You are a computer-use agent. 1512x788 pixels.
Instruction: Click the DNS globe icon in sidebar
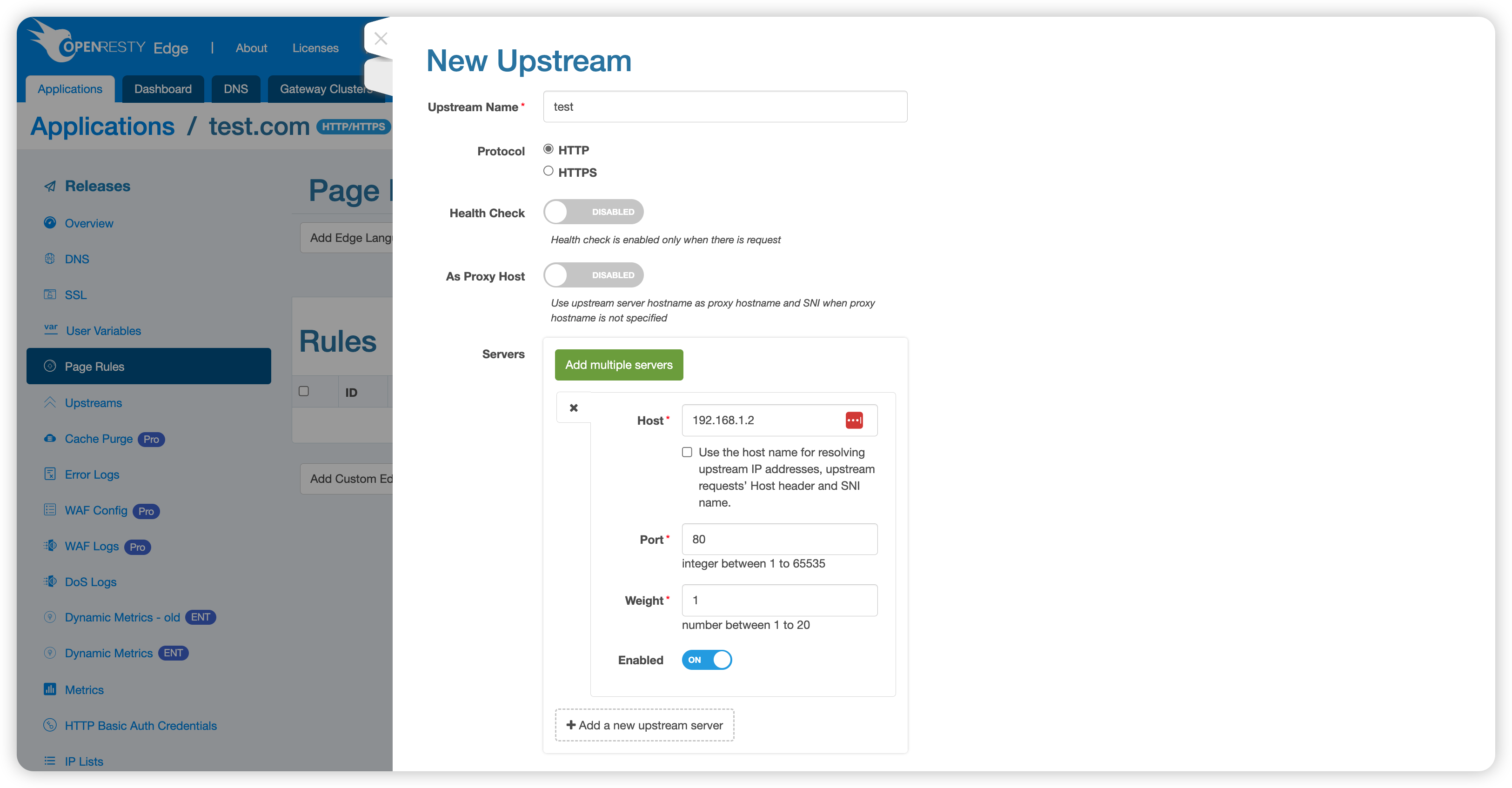(50, 259)
